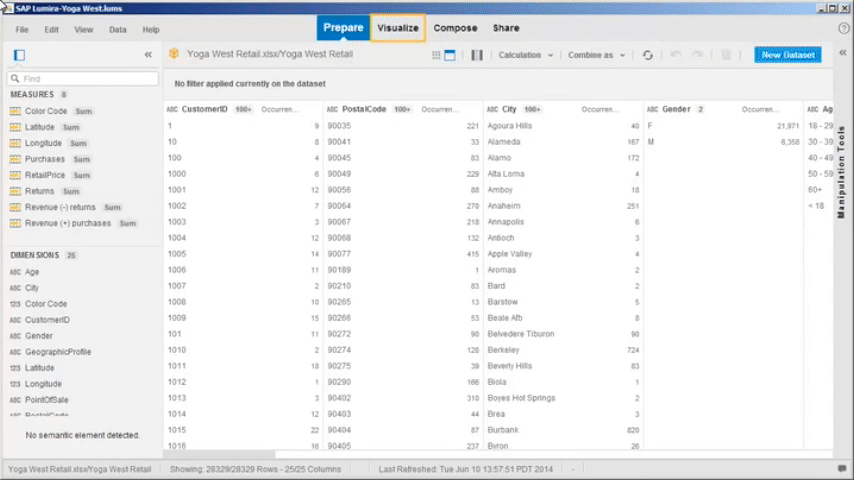Click ABC type icon of PostalCode column
The width and height of the screenshot is (854, 480).
pyautogui.click(x=332, y=110)
